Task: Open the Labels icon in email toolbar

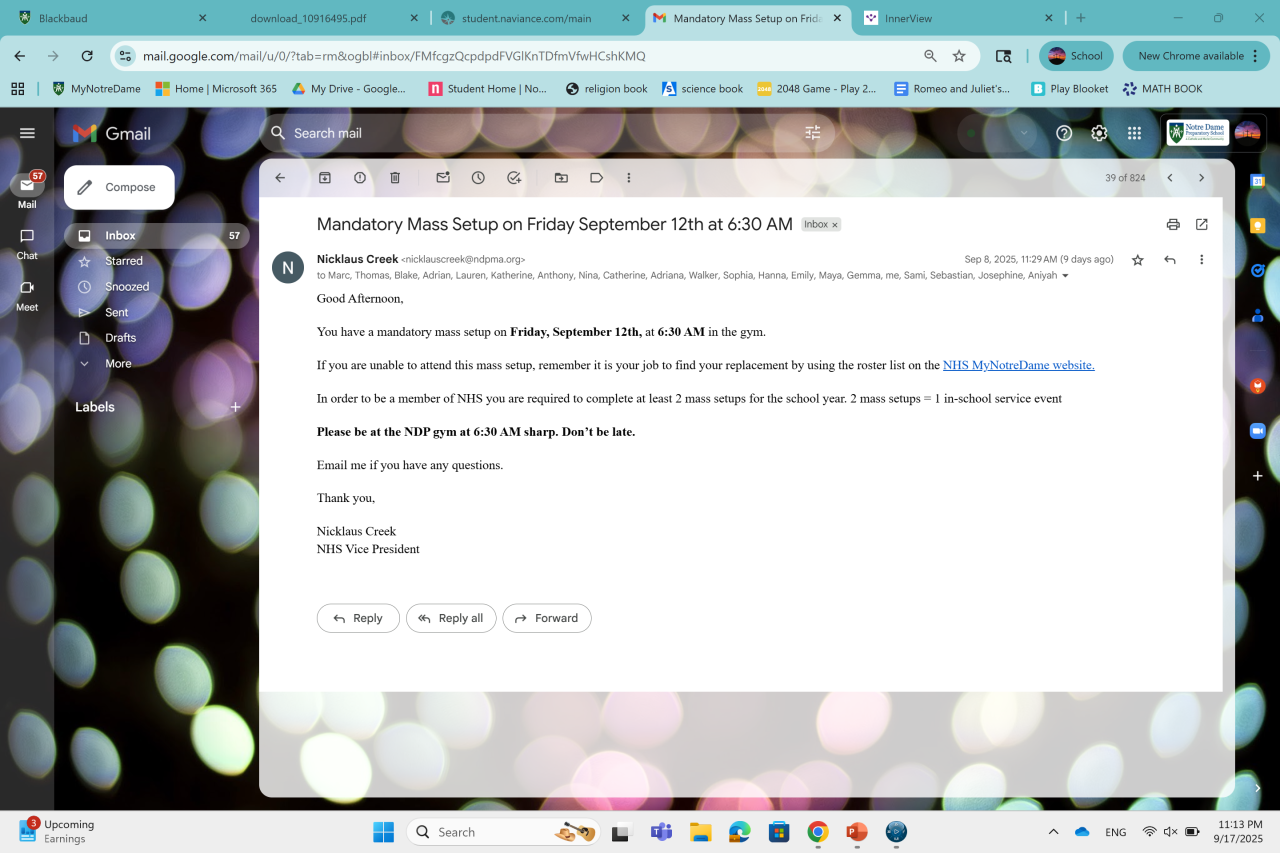Action: (596, 177)
